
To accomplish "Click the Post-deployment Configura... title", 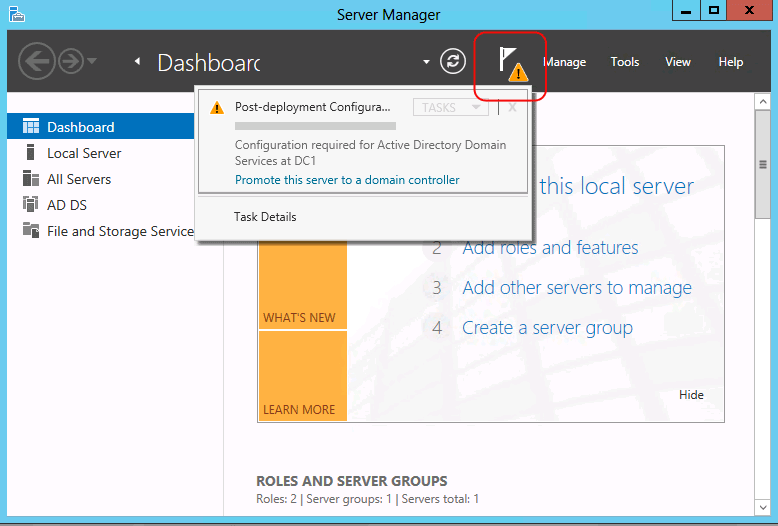I will (313, 107).
